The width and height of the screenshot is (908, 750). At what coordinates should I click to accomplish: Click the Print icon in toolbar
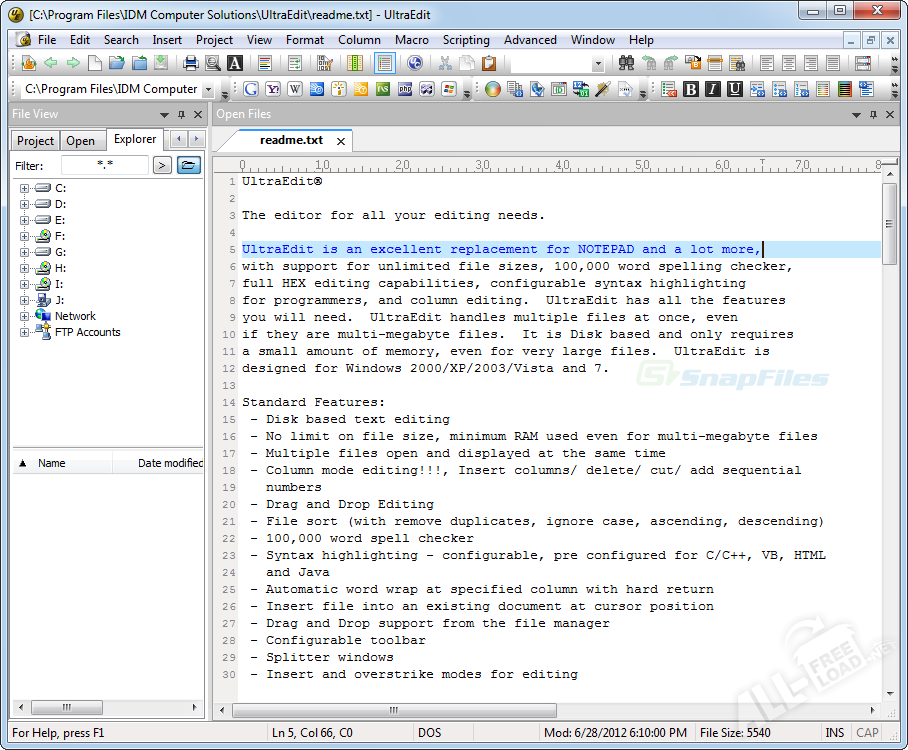tap(191, 63)
